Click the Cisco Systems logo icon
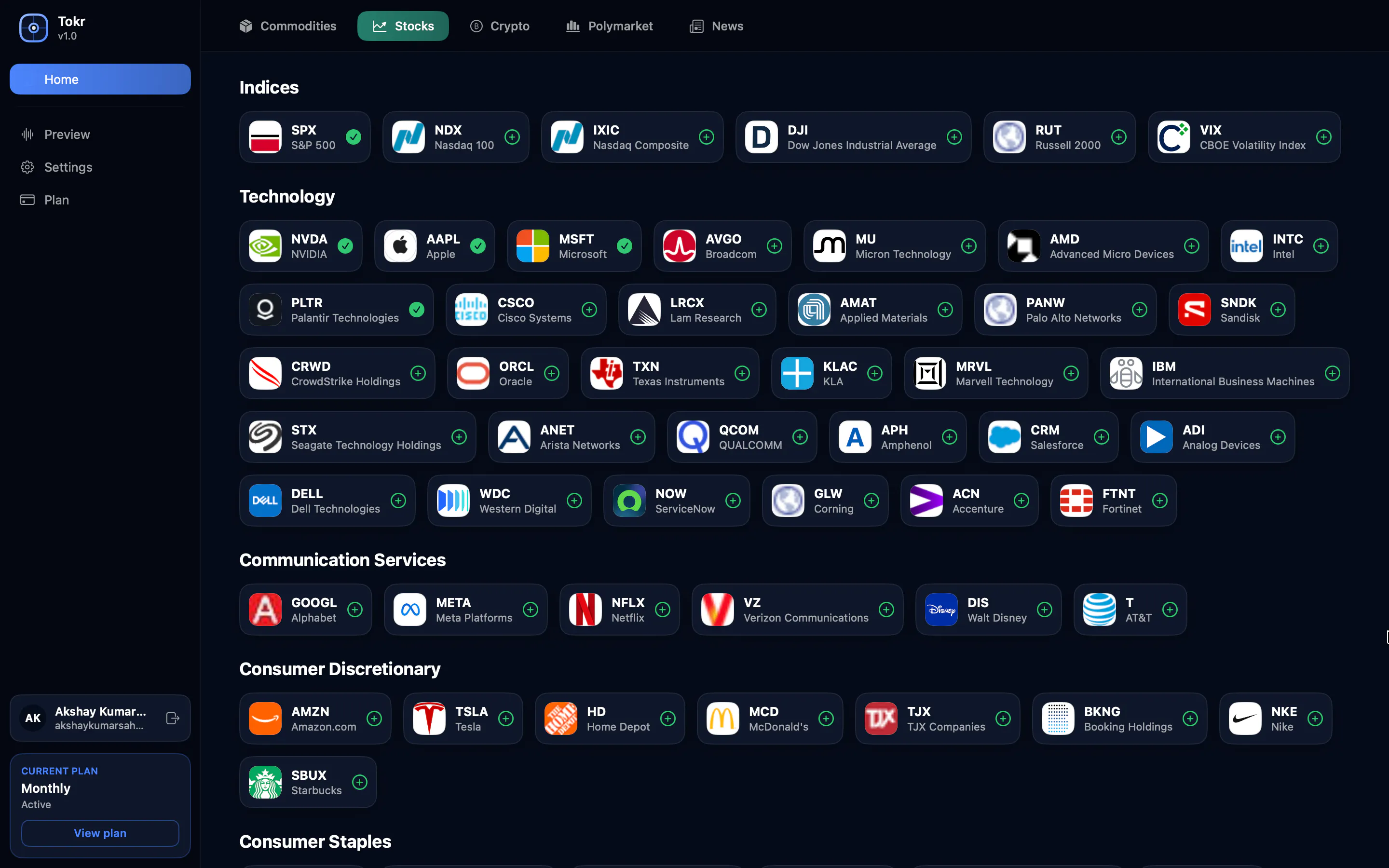This screenshot has height=868, width=1389. pyautogui.click(x=471, y=310)
